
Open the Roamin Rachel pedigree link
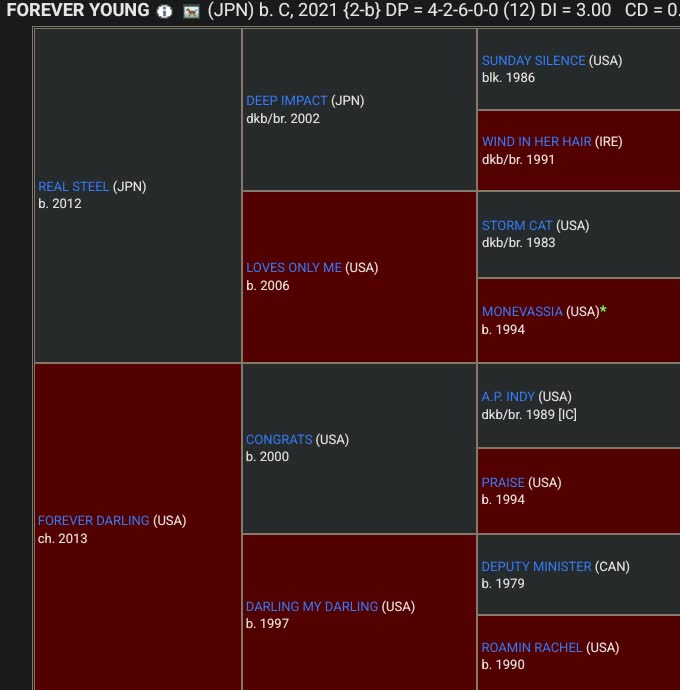tap(532, 648)
